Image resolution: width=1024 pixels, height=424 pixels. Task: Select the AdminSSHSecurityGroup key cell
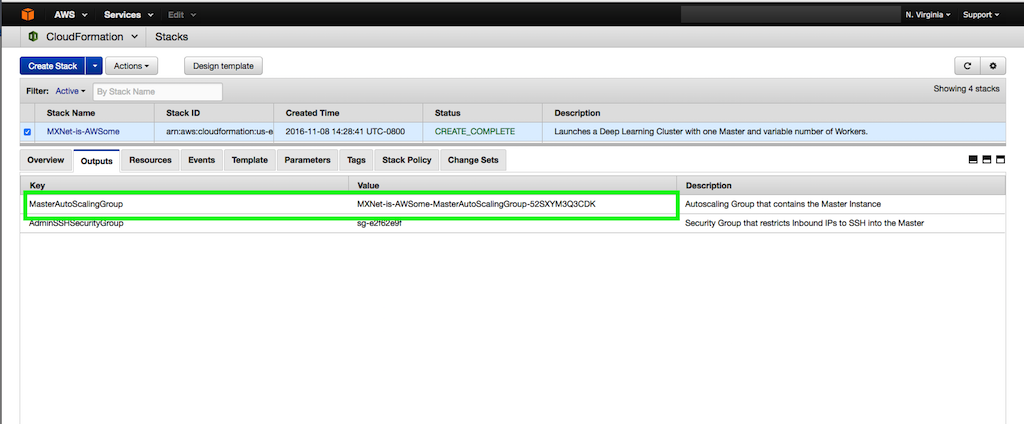click(x=76, y=223)
